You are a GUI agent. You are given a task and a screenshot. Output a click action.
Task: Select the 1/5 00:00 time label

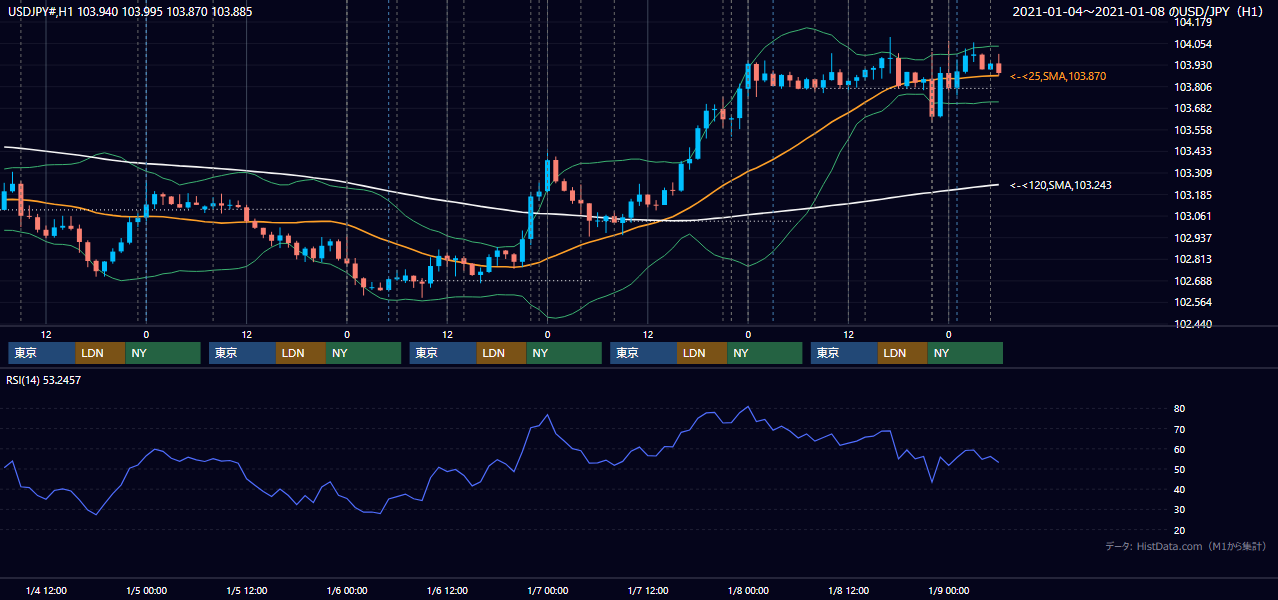[146, 590]
